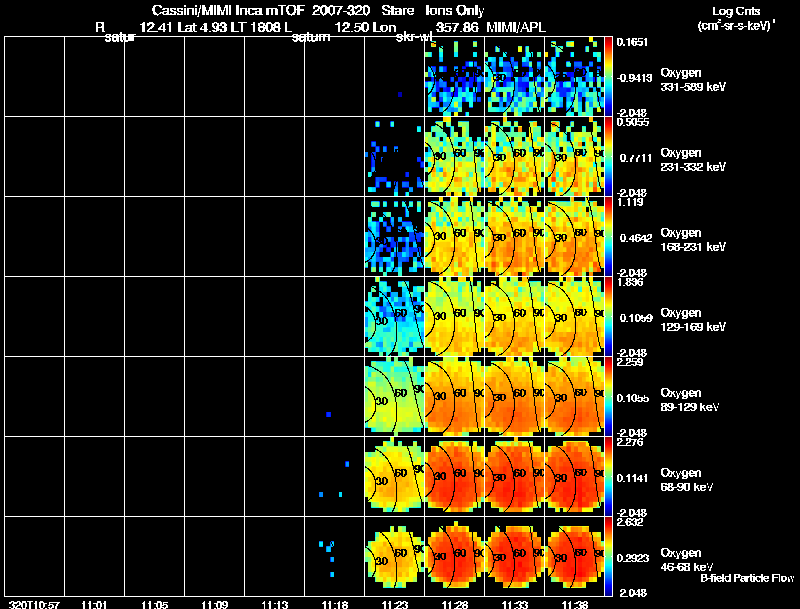Click the '11:18' time axis label
This screenshot has height=609, width=800.
335,604
